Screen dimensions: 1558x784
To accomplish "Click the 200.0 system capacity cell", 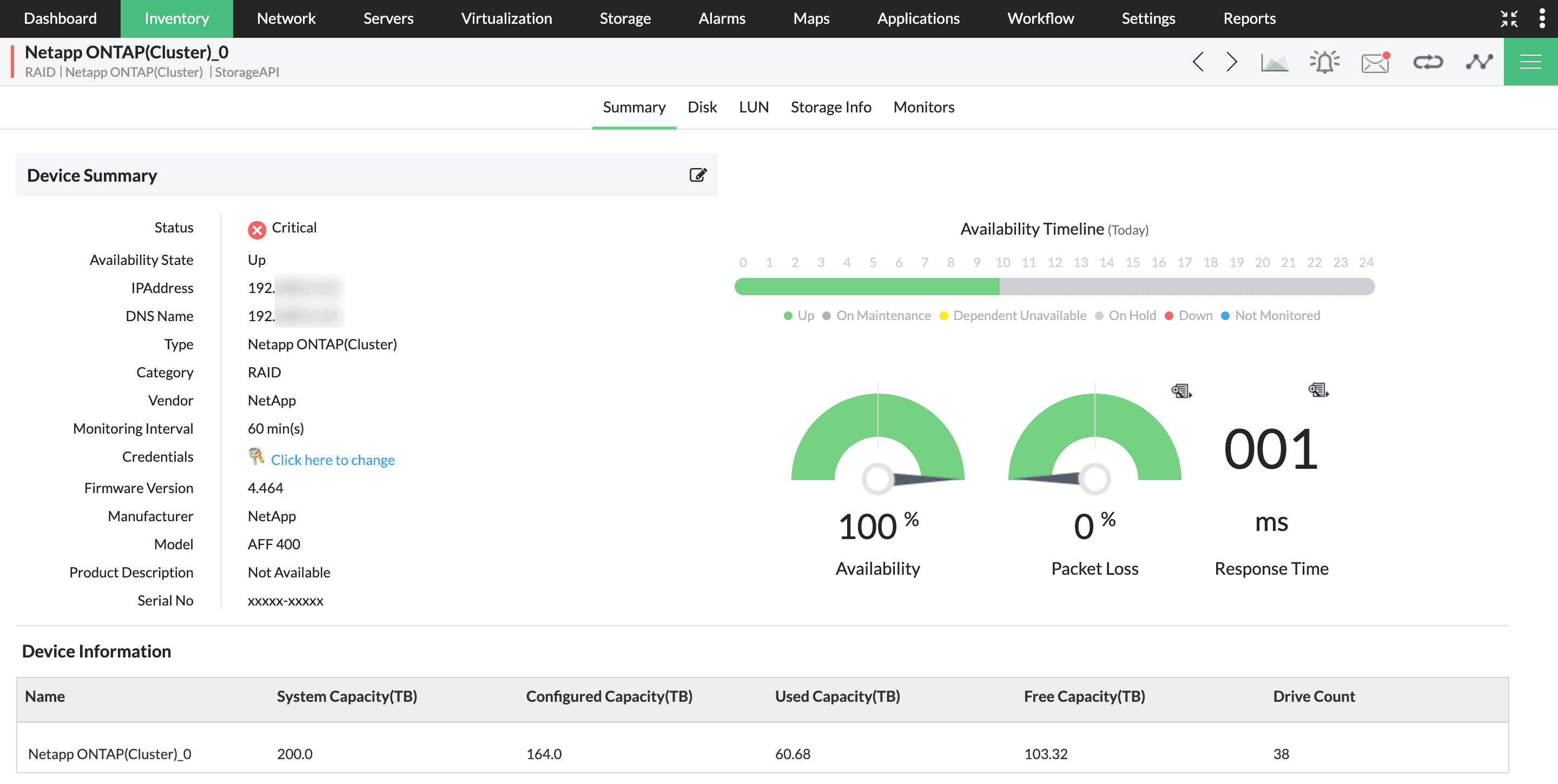I will tap(294, 754).
